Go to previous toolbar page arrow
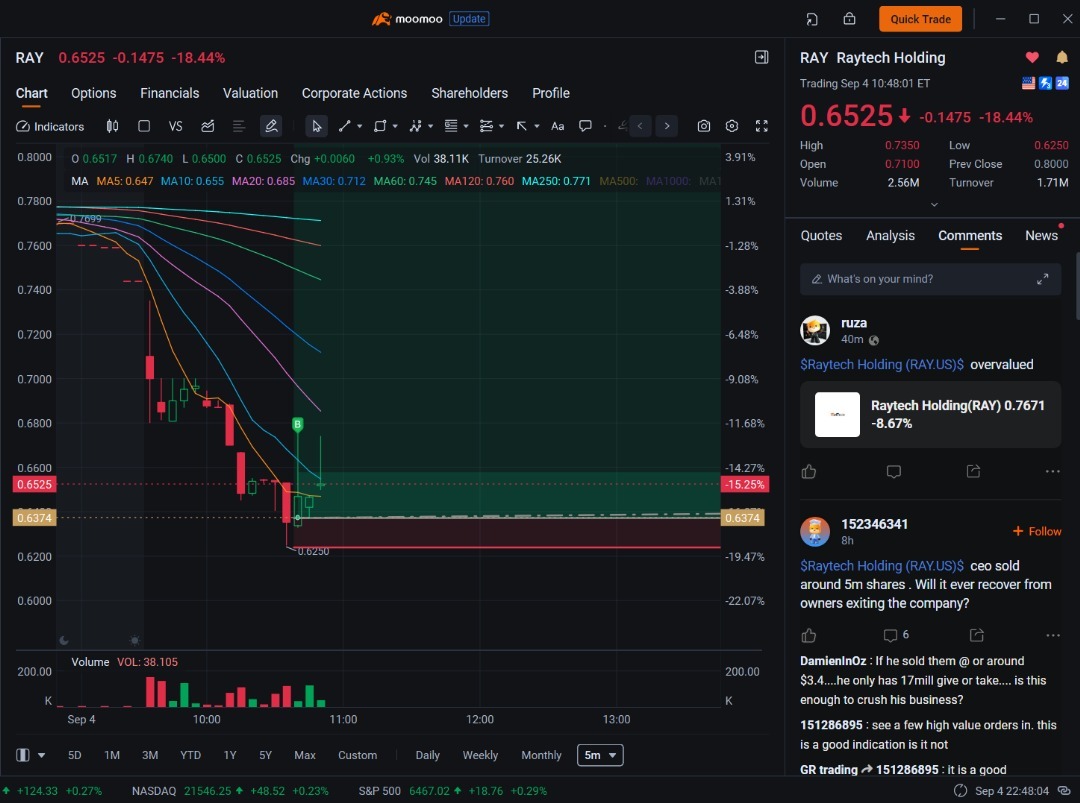This screenshot has width=1080, height=803. click(640, 126)
